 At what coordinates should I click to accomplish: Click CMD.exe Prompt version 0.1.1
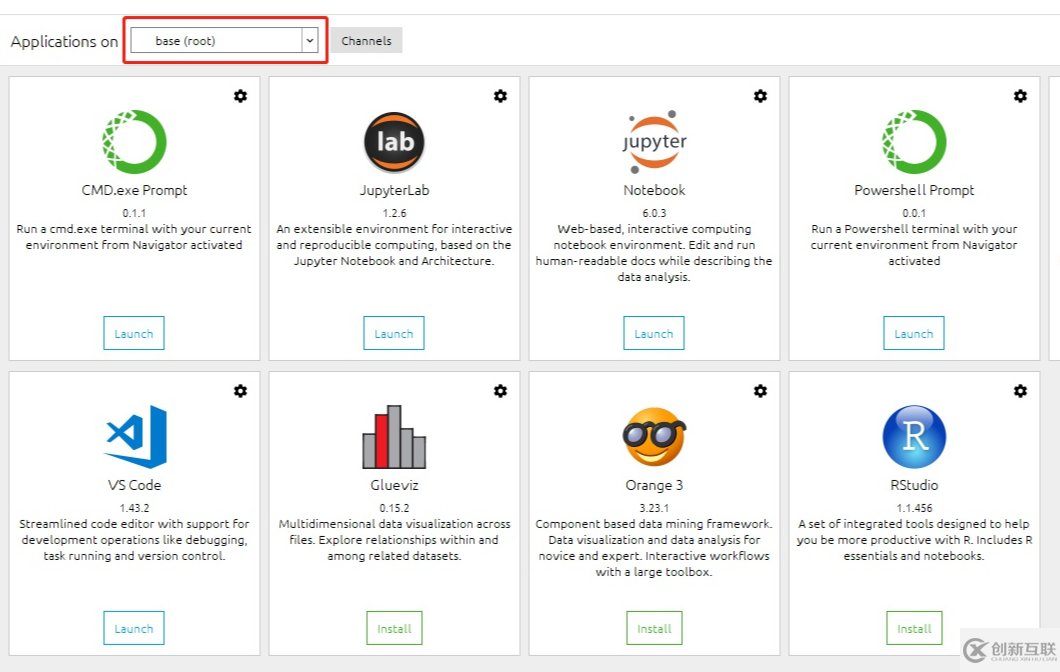coord(134,213)
